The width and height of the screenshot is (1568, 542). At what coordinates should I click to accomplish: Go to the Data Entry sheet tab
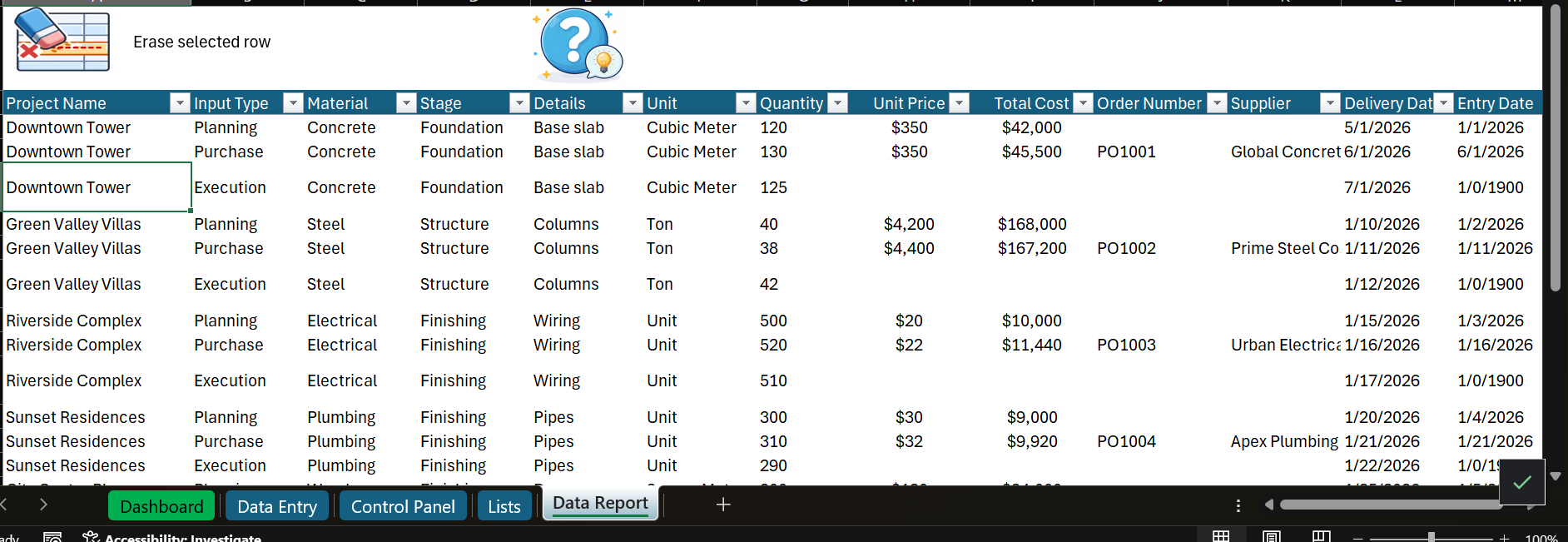(277, 506)
